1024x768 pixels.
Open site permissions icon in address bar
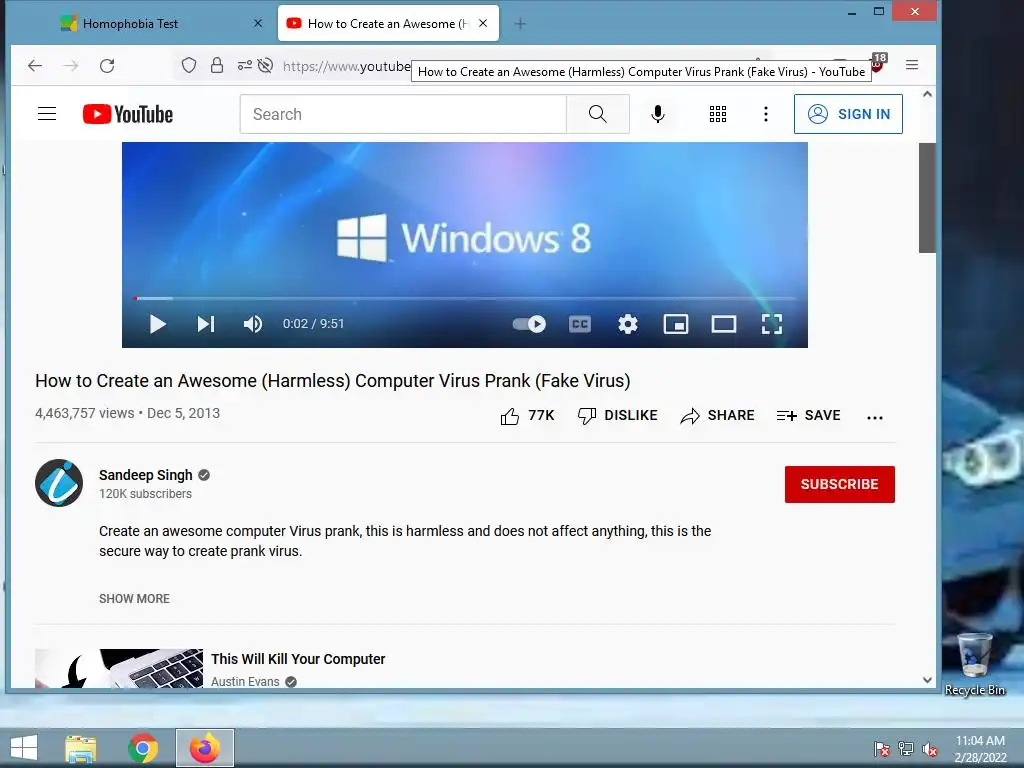(x=245, y=65)
